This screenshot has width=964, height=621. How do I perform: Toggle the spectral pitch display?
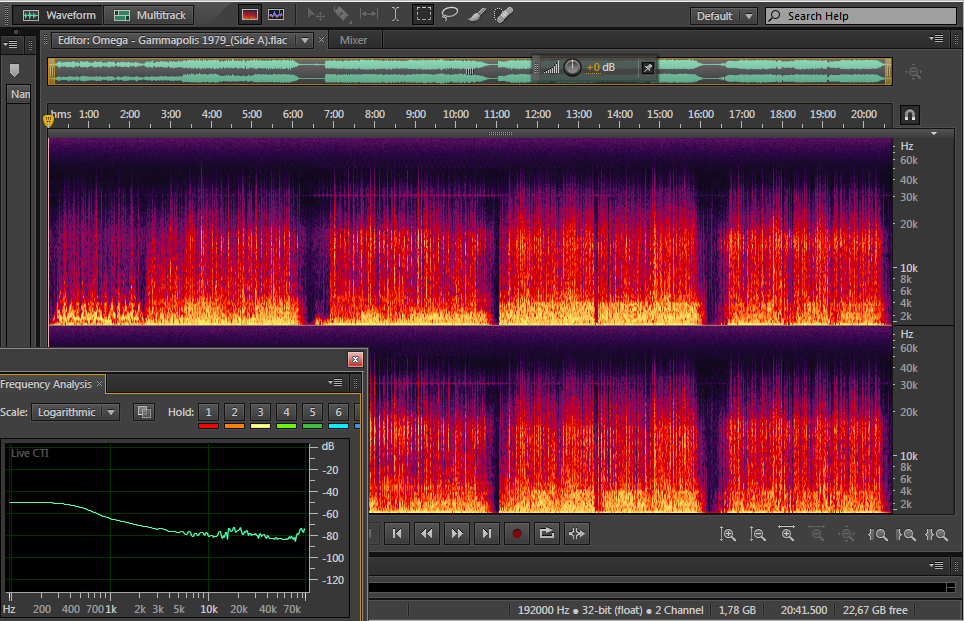click(276, 15)
